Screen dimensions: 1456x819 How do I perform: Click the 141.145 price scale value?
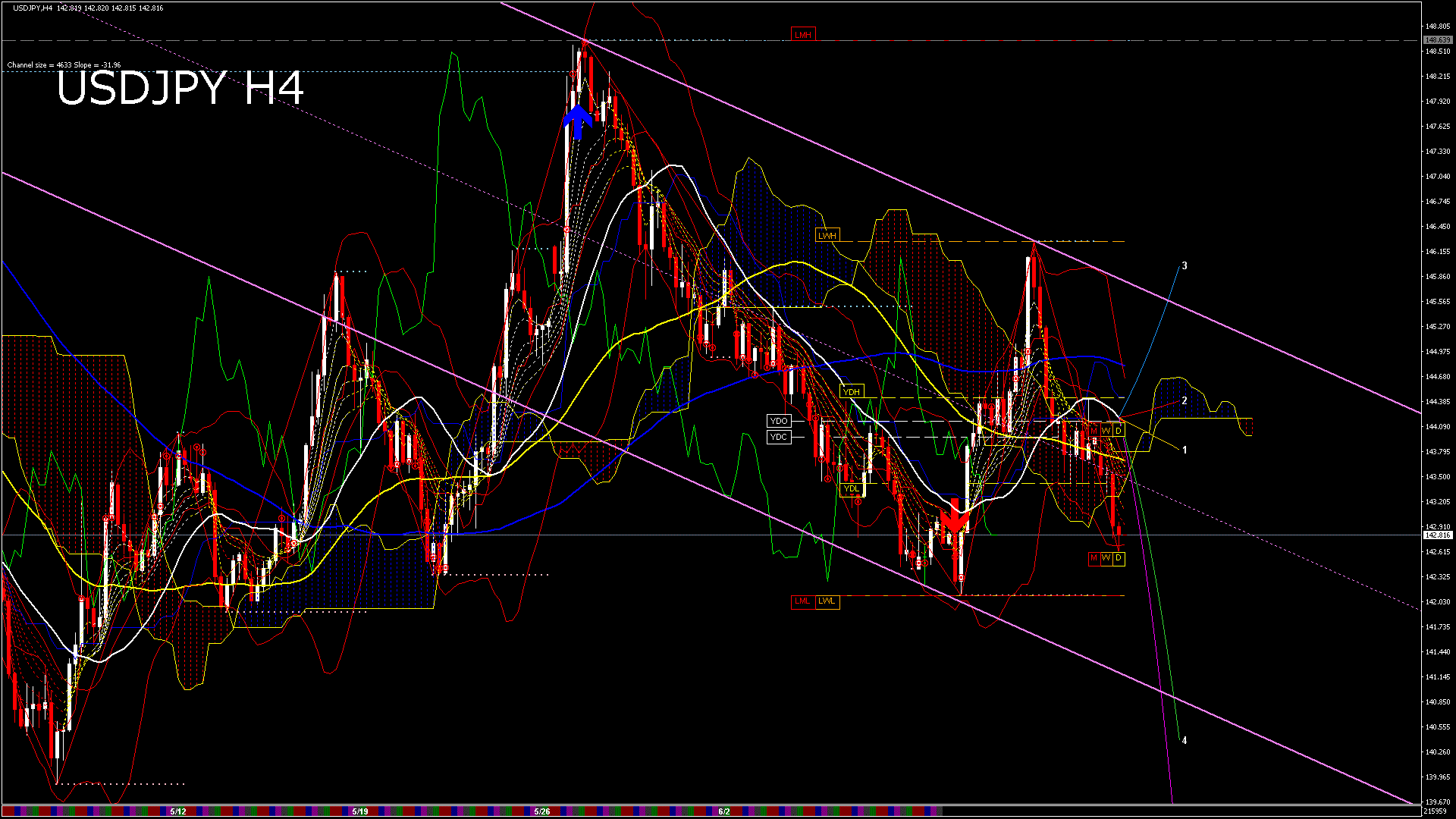pyautogui.click(x=1438, y=677)
